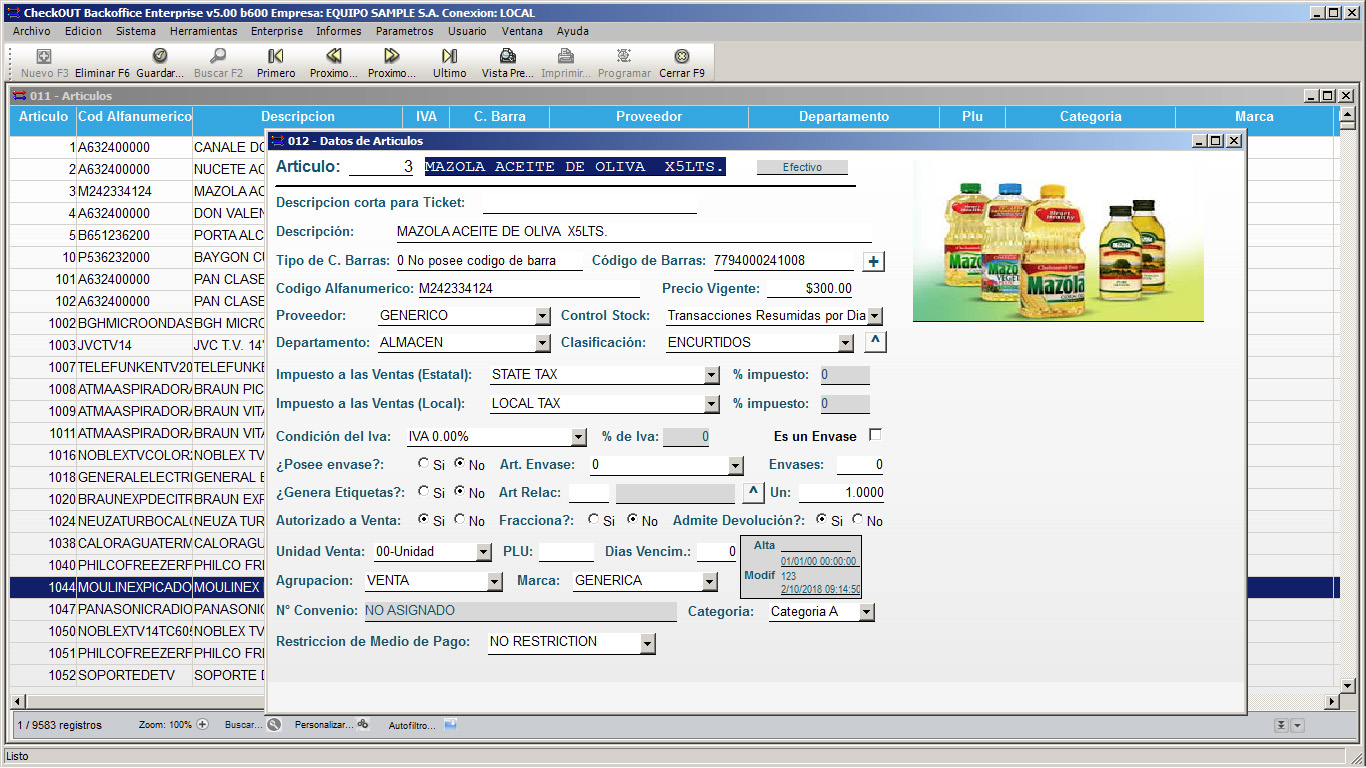
Task: Jump to first record with Primero
Action: click(x=276, y=57)
